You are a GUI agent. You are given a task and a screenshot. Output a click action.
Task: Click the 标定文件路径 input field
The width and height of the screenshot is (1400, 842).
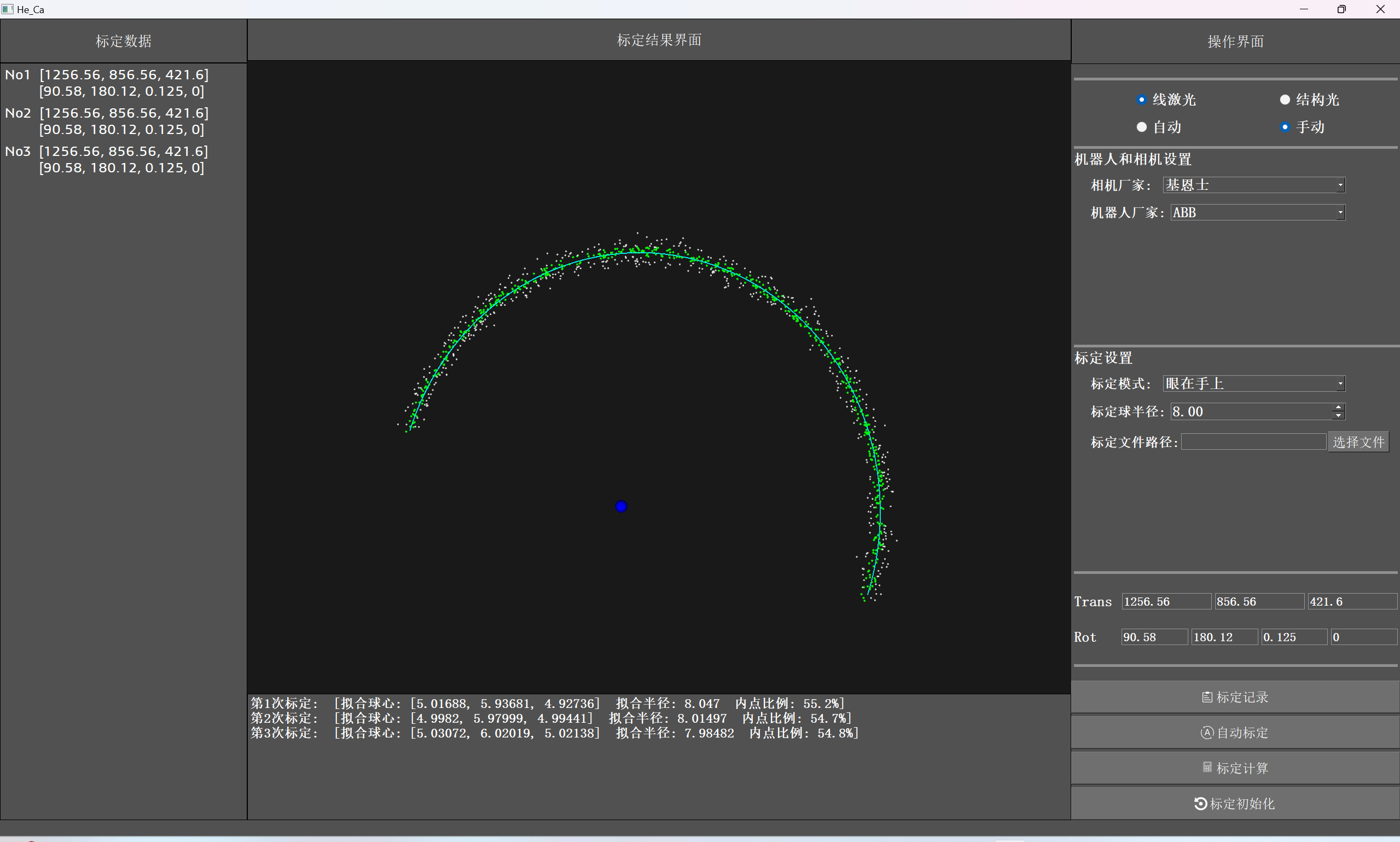tap(1253, 442)
